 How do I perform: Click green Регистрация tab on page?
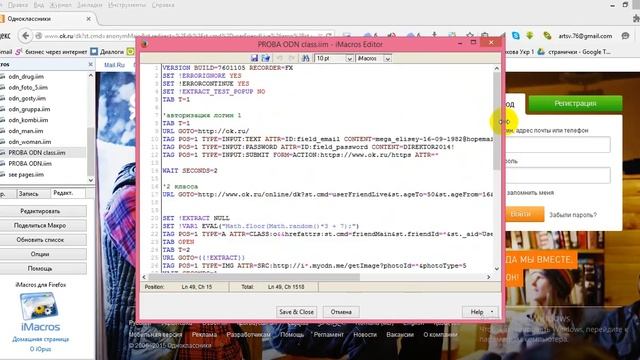click(x=575, y=104)
